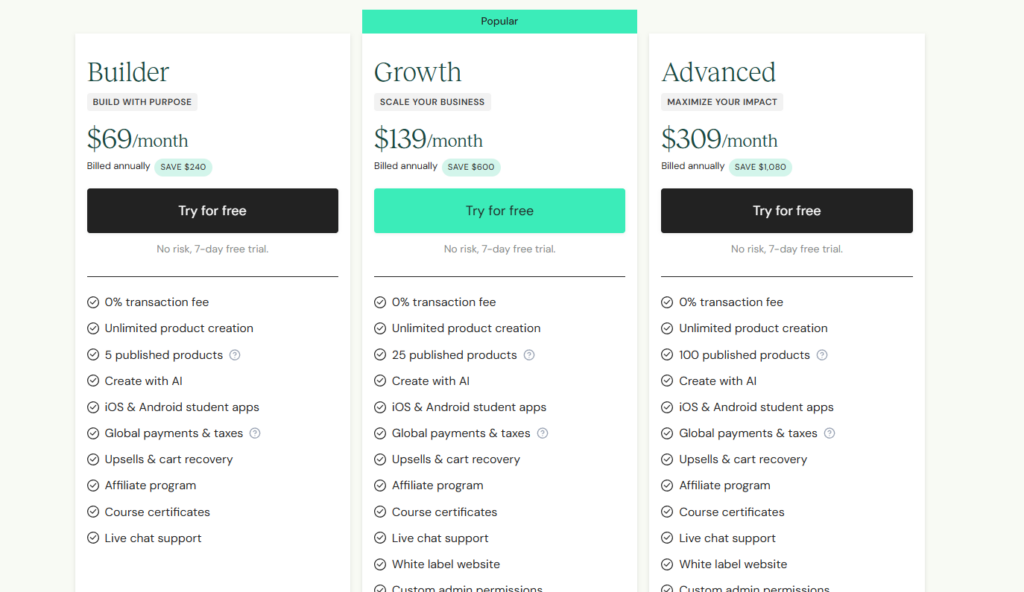
Task: Select the Popular banner above Growth
Action: [499, 21]
